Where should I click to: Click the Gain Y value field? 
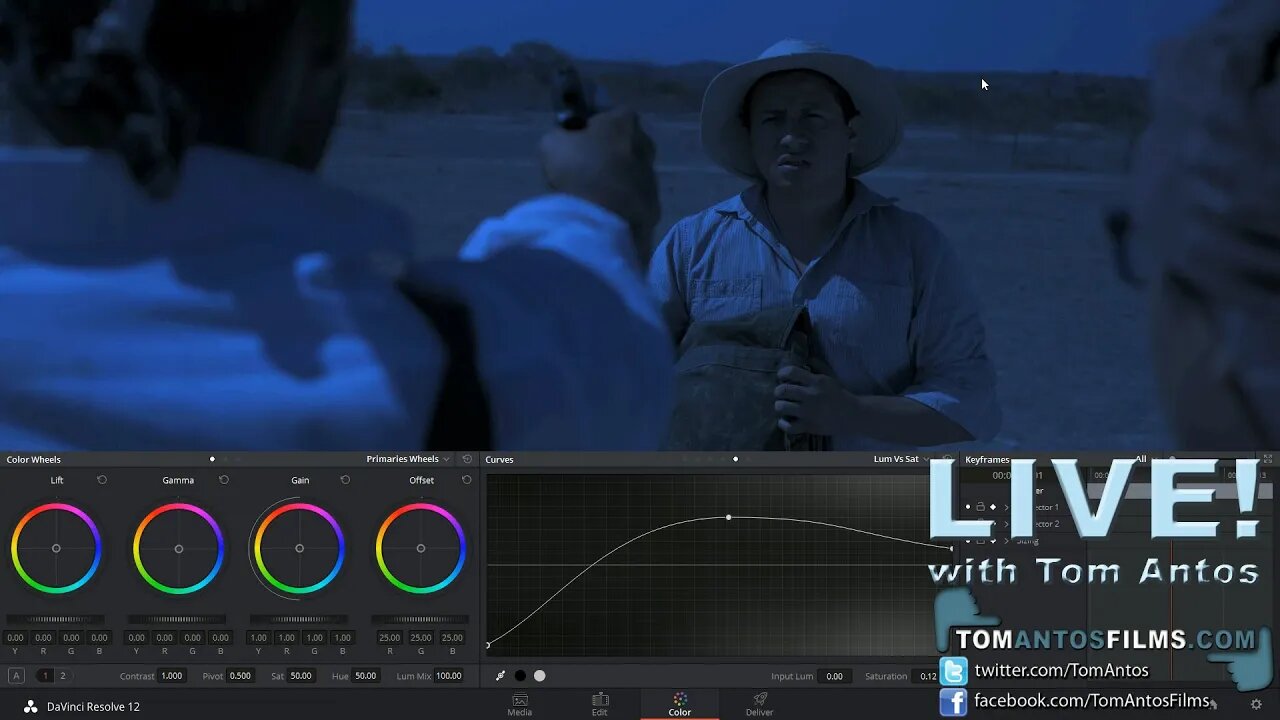(258, 637)
